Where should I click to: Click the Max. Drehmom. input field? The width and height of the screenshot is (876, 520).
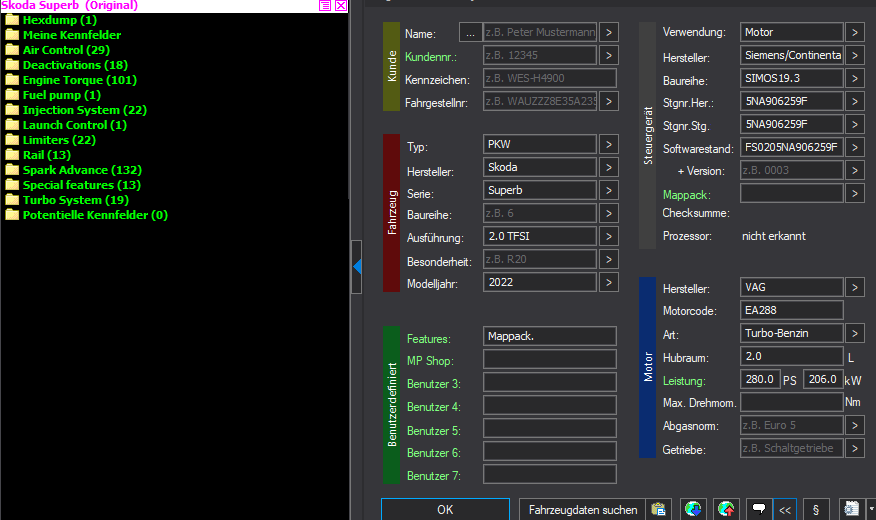[792, 402]
